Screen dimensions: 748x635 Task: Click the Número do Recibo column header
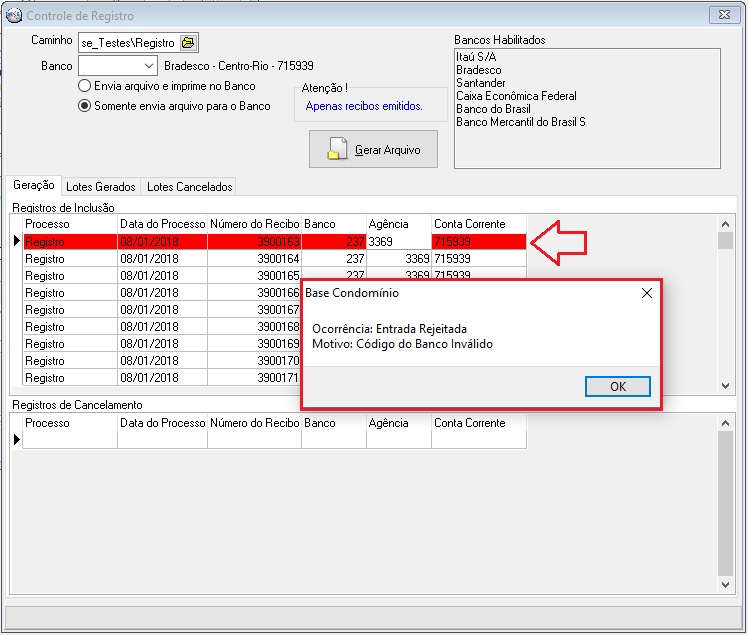click(x=254, y=224)
